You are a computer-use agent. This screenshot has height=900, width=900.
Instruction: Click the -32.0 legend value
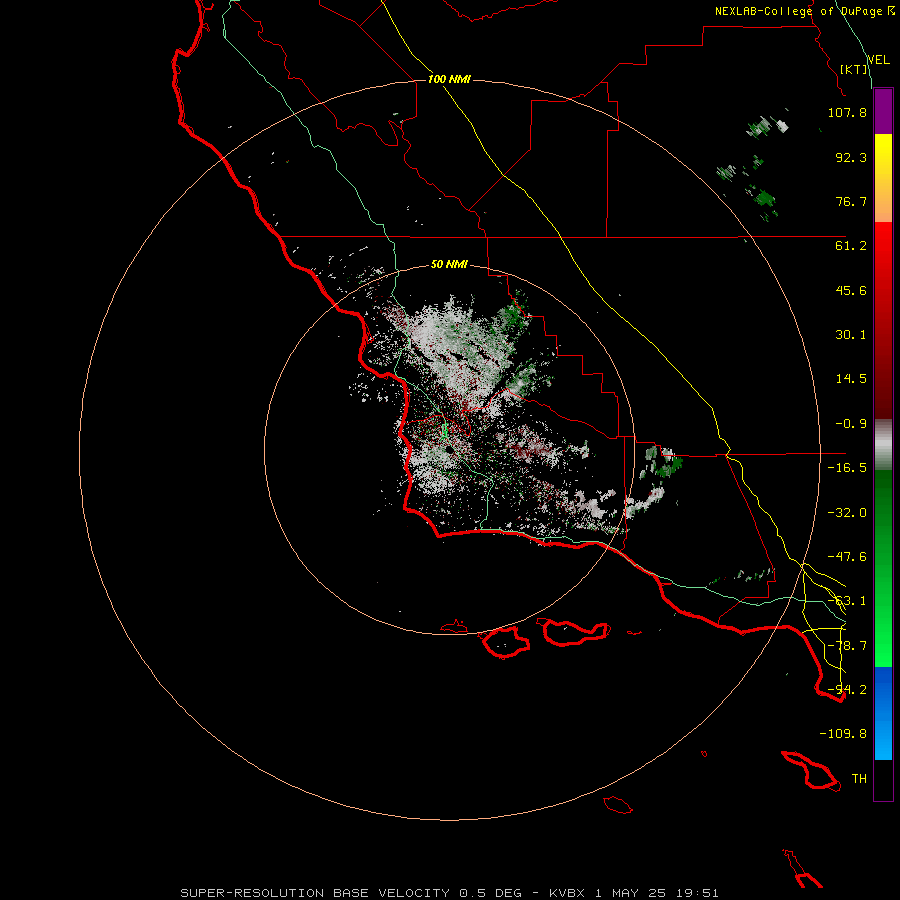(x=847, y=513)
